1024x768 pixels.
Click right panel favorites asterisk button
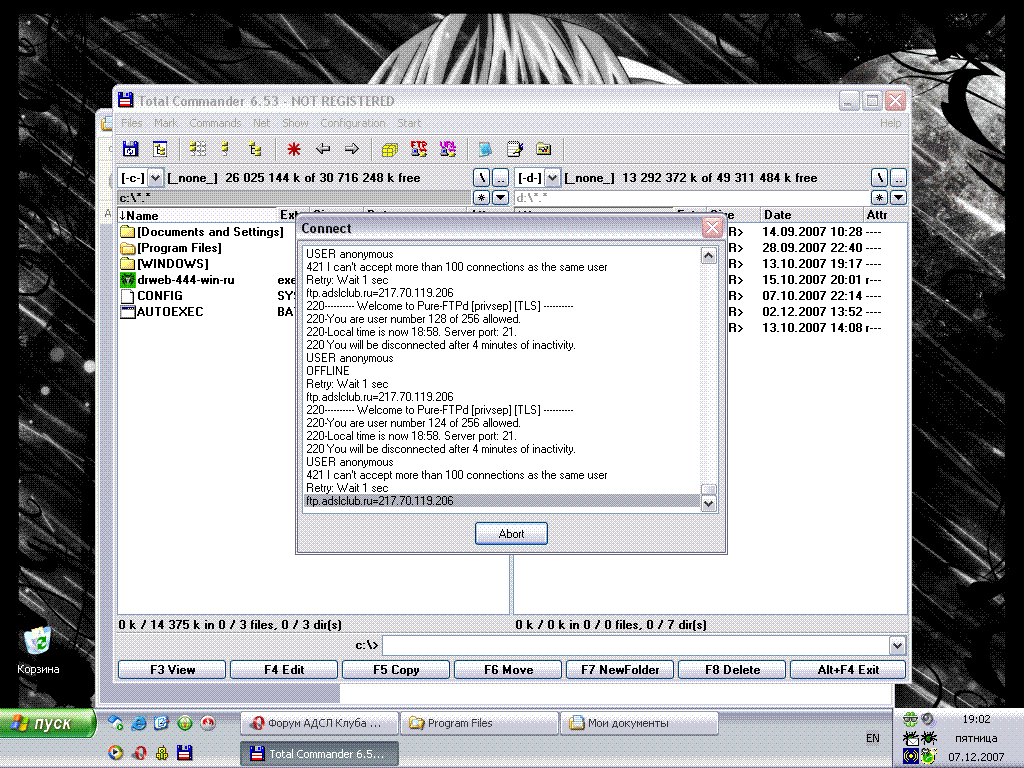click(x=880, y=197)
